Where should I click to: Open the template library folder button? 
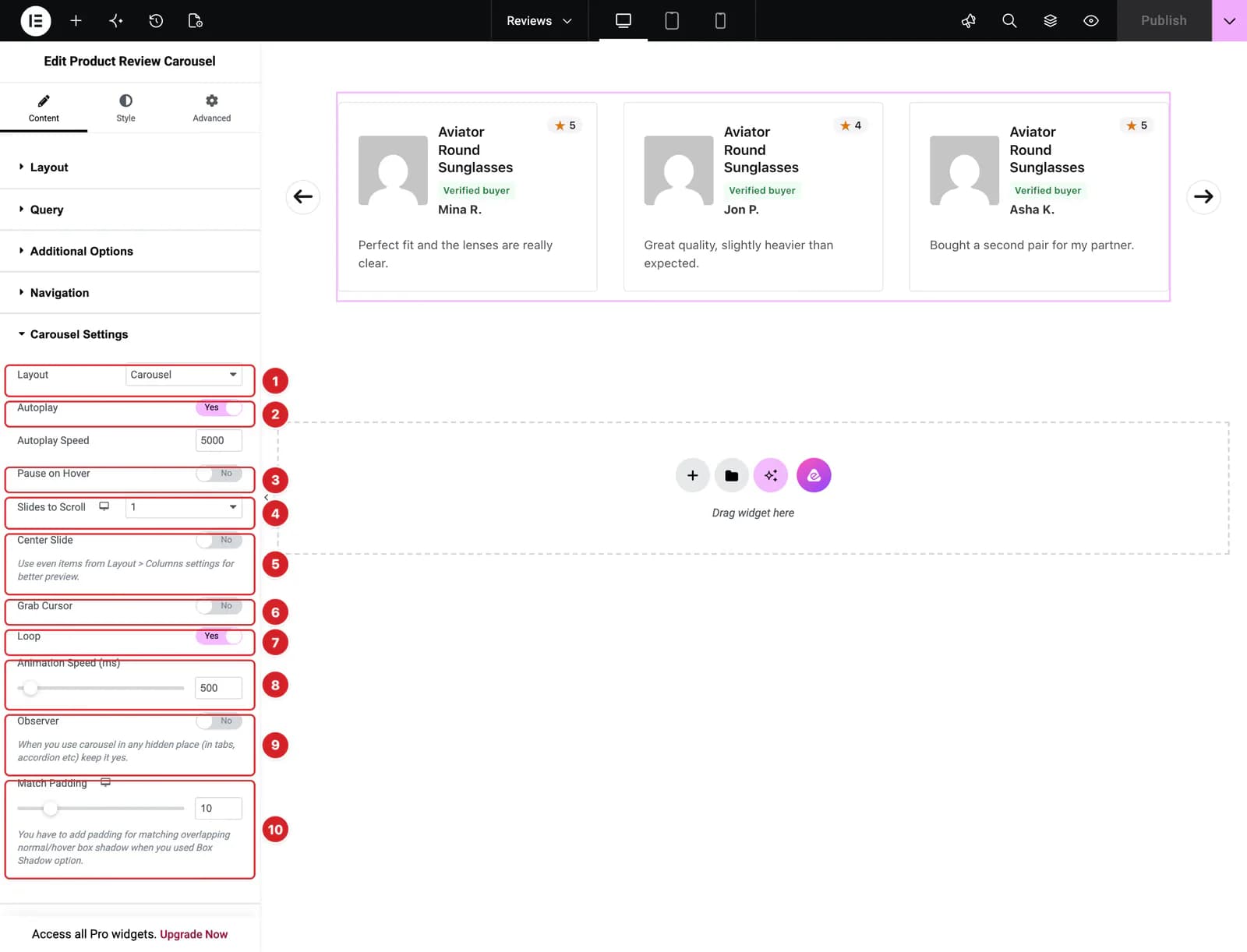pyautogui.click(x=731, y=475)
